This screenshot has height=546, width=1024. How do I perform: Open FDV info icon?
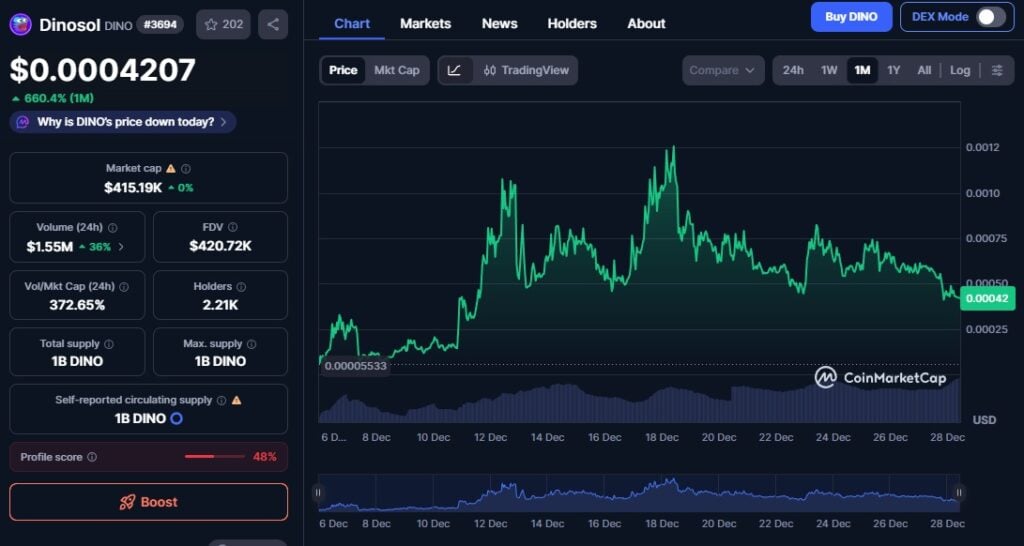coord(232,227)
